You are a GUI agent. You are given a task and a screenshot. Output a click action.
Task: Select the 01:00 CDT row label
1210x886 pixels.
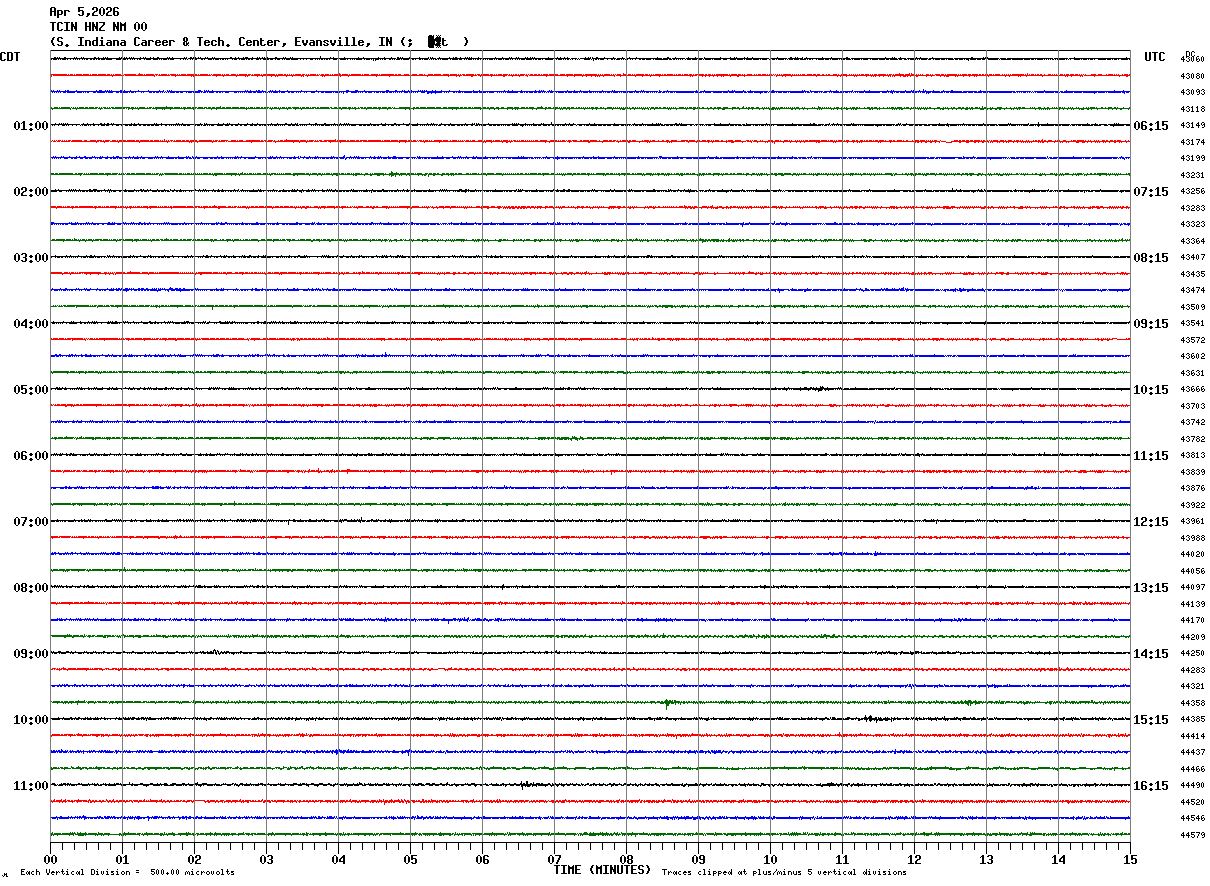pos(30,126)
